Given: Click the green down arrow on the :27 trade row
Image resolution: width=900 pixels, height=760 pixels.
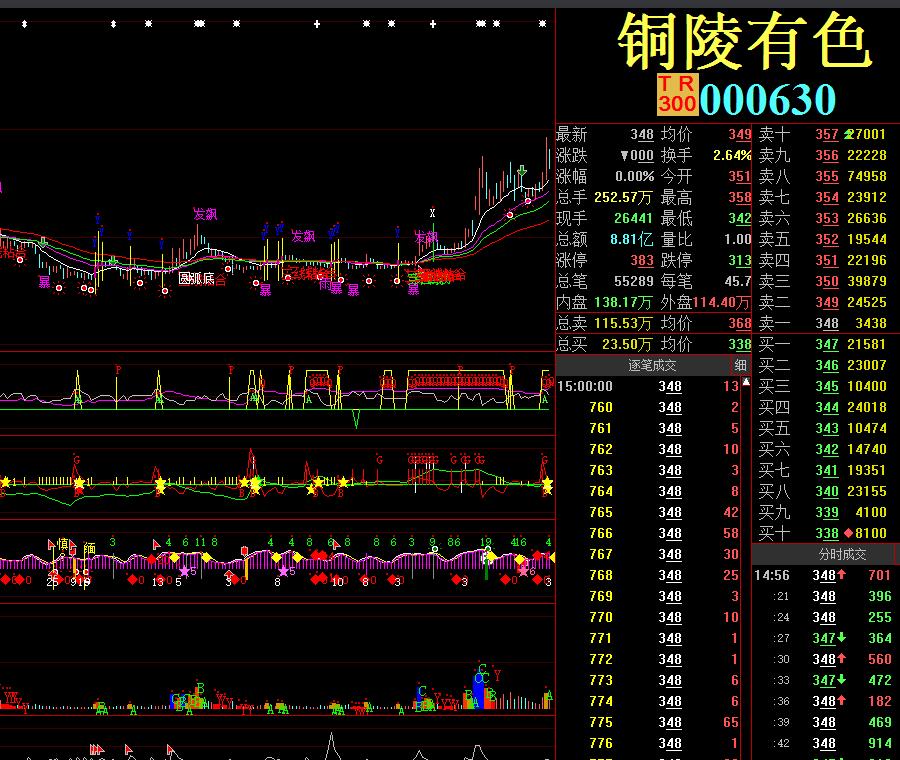Looking at the screenshot, I should tap(841, 637).
